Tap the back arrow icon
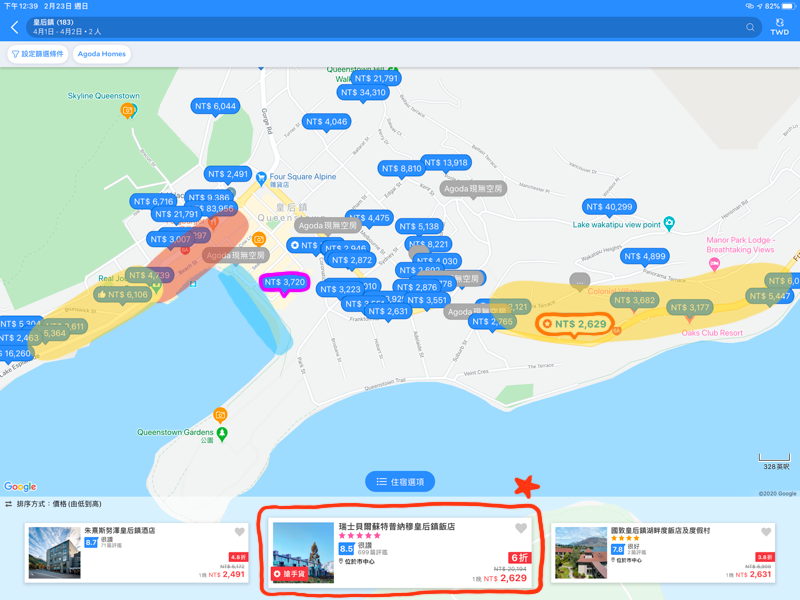The height and width of the screenshot is (600, 800). pyautogui.click(x=15, y=27)
